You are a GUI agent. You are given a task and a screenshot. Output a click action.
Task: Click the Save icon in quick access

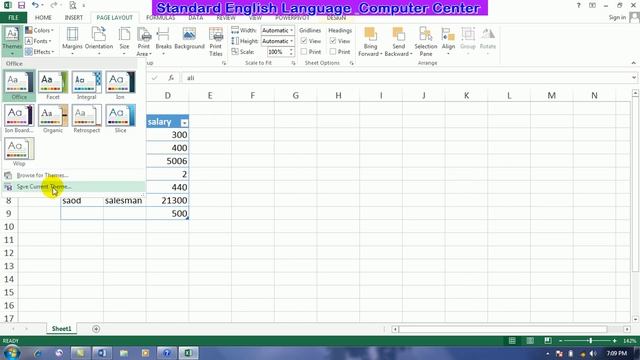pos(21,5)
